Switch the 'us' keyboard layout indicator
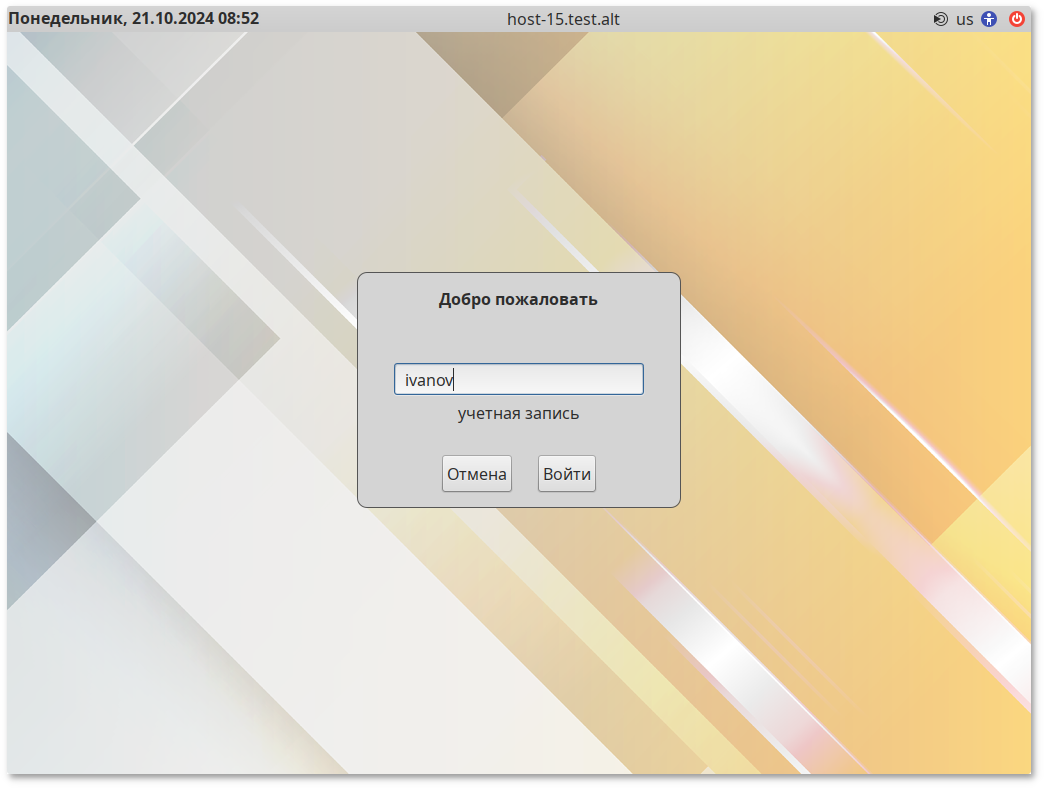 [x=964, y=19]
